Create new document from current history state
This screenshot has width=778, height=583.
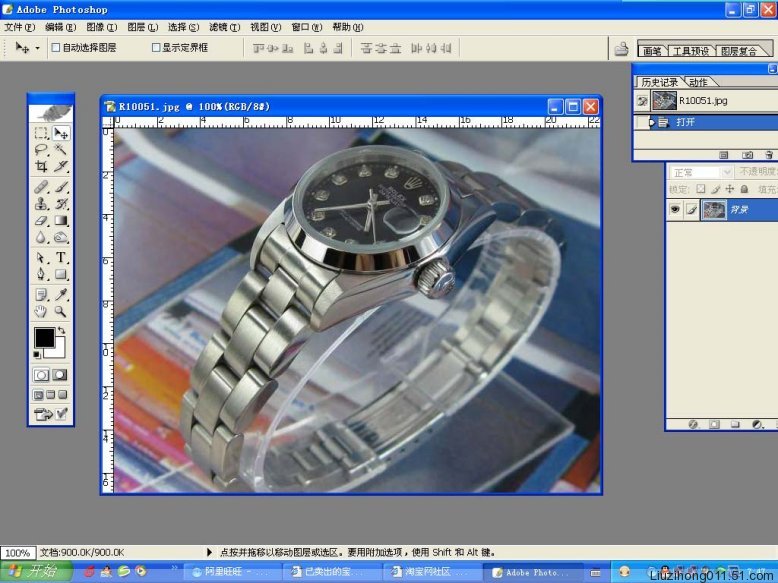pos(724,155)
